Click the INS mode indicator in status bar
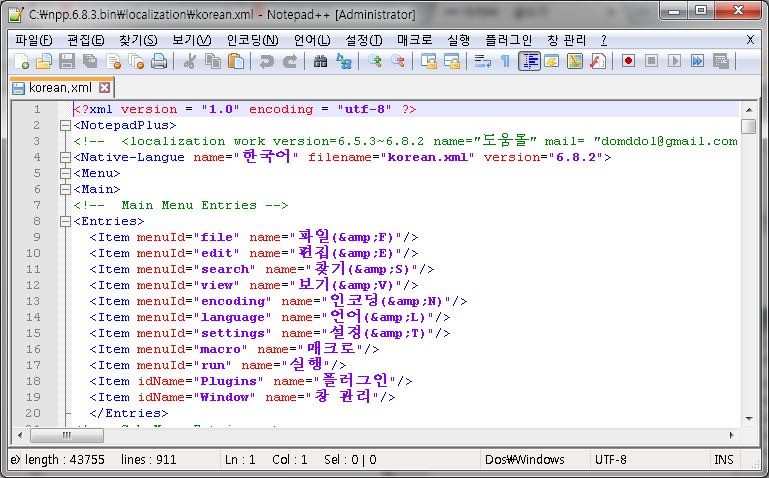Image resolution: width=769 pixels, height=478 pixels. (724, 459)
